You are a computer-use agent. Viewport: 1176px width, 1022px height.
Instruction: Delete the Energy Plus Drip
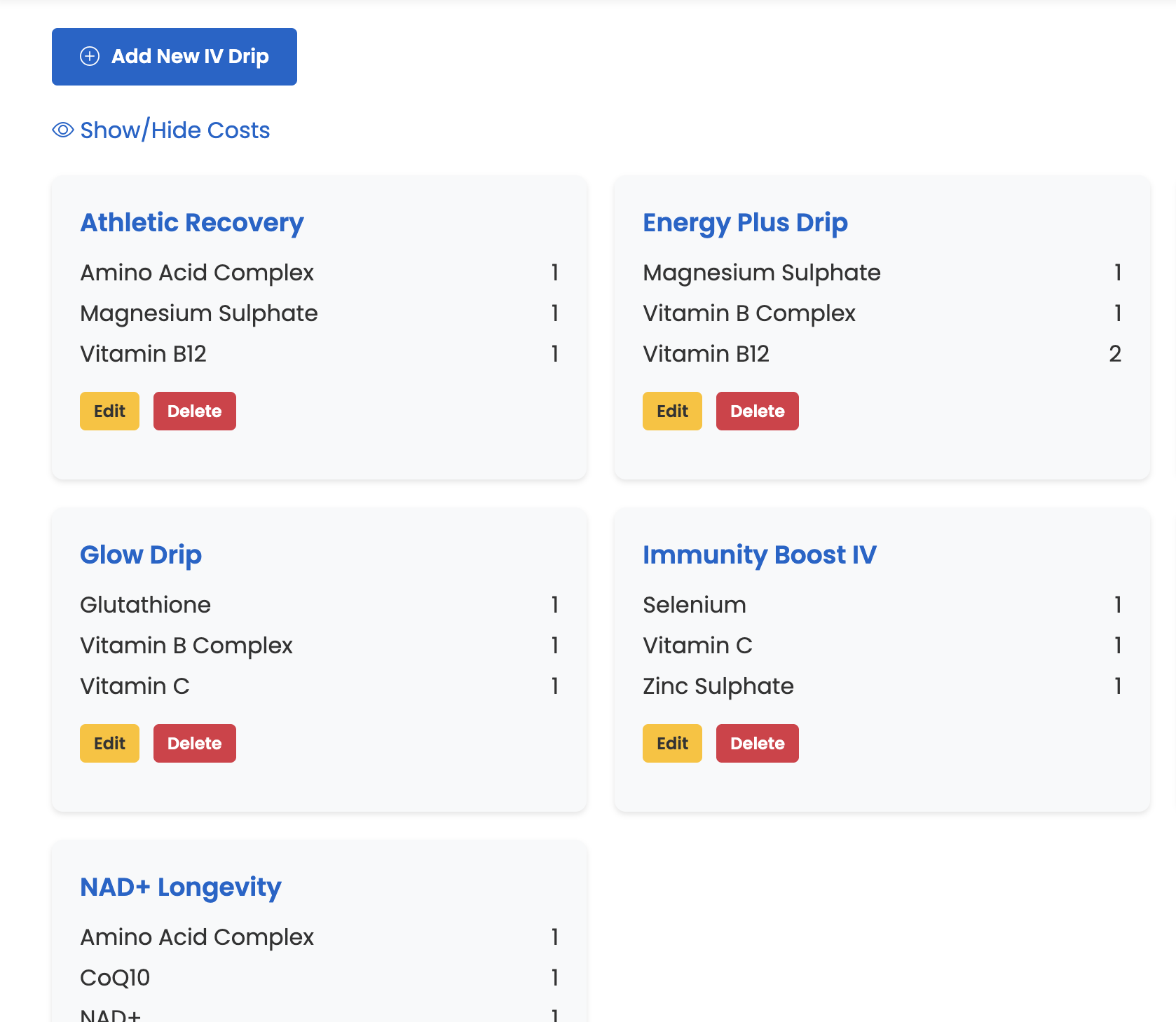pyautogui.click(x=758, y=411)
